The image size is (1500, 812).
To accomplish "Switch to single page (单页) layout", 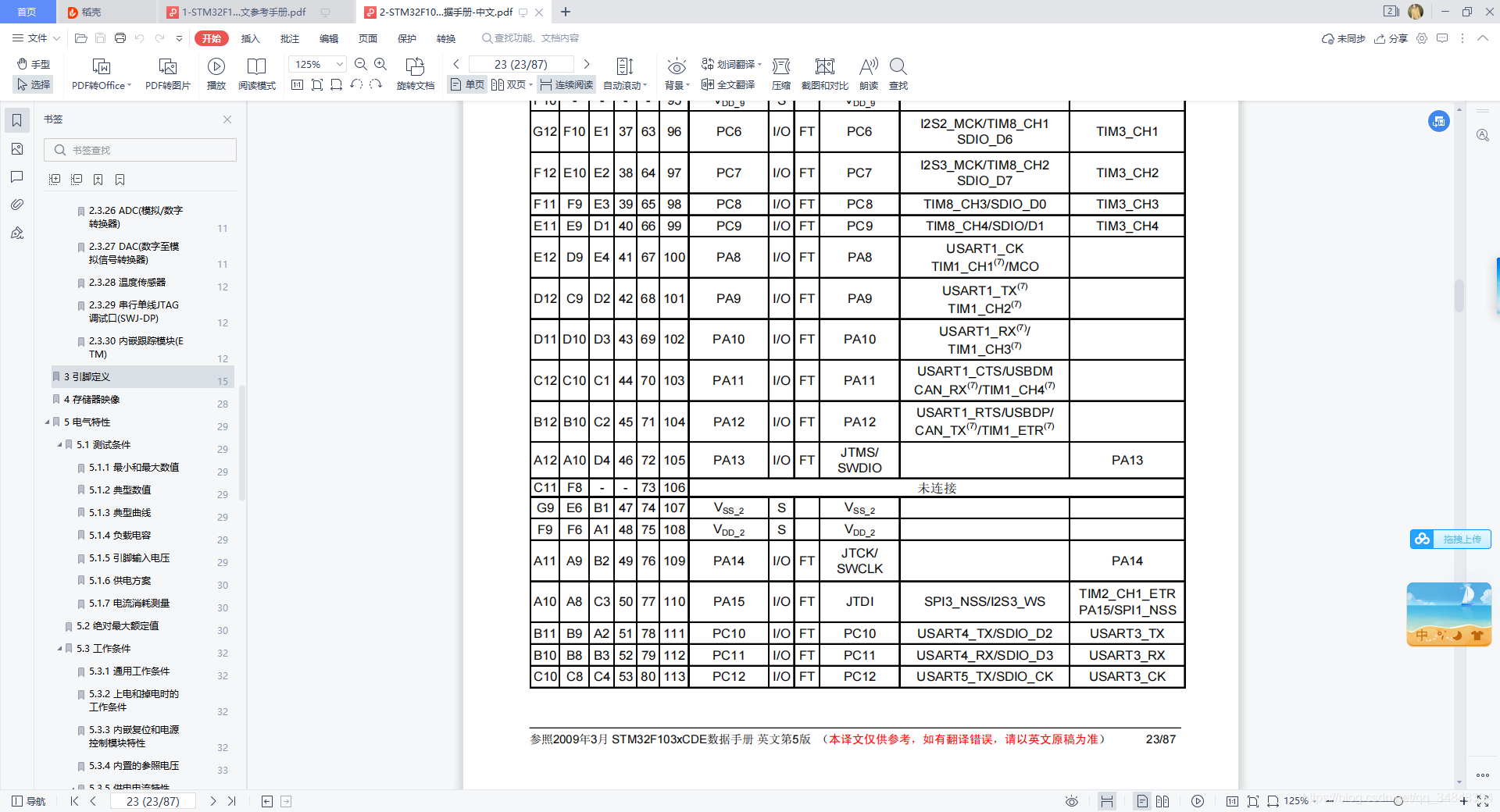I will pos(467,84).
